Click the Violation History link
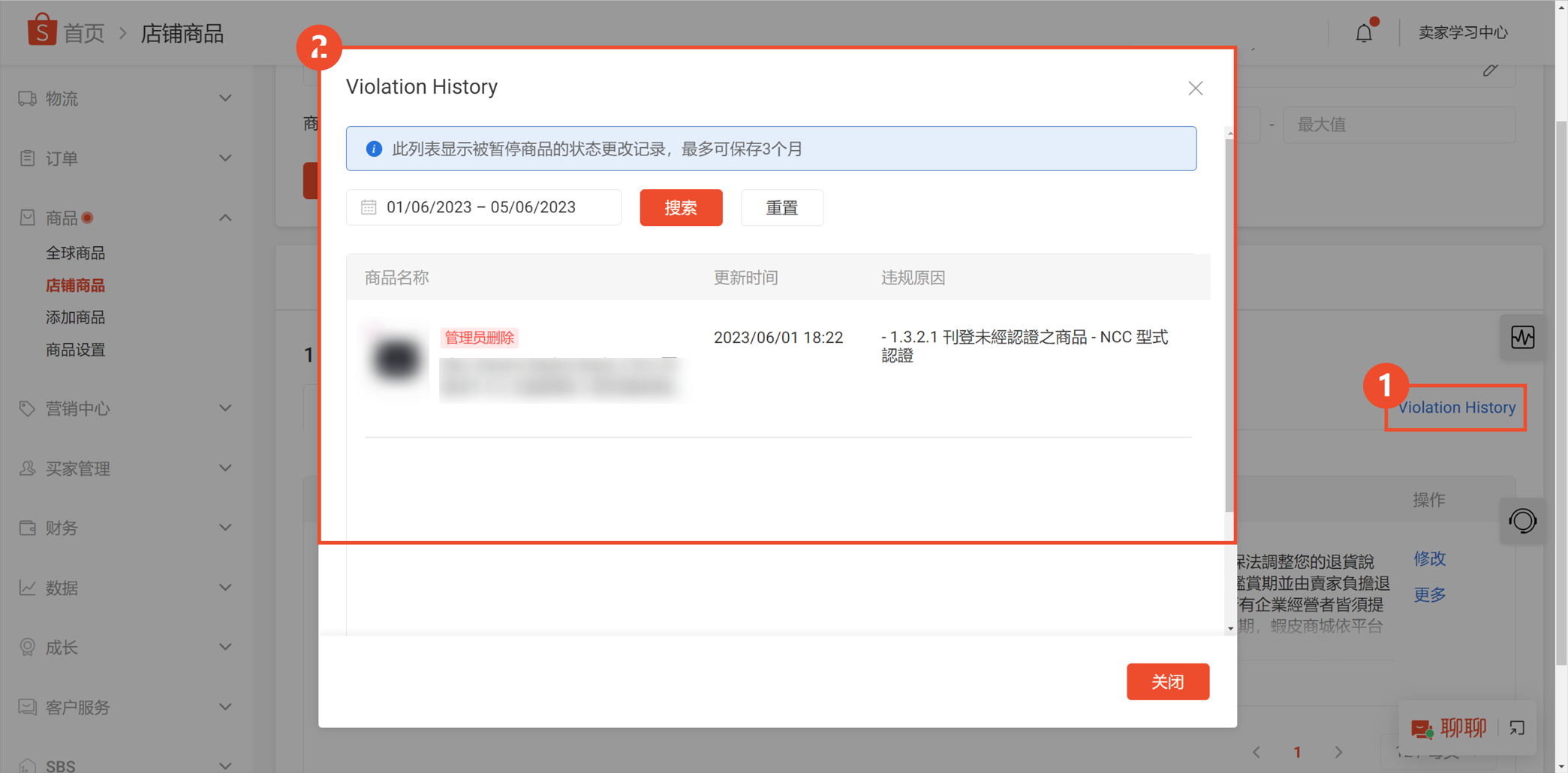The height and width of the screenshot is (773, 1568). click(x=1456, y=408)
